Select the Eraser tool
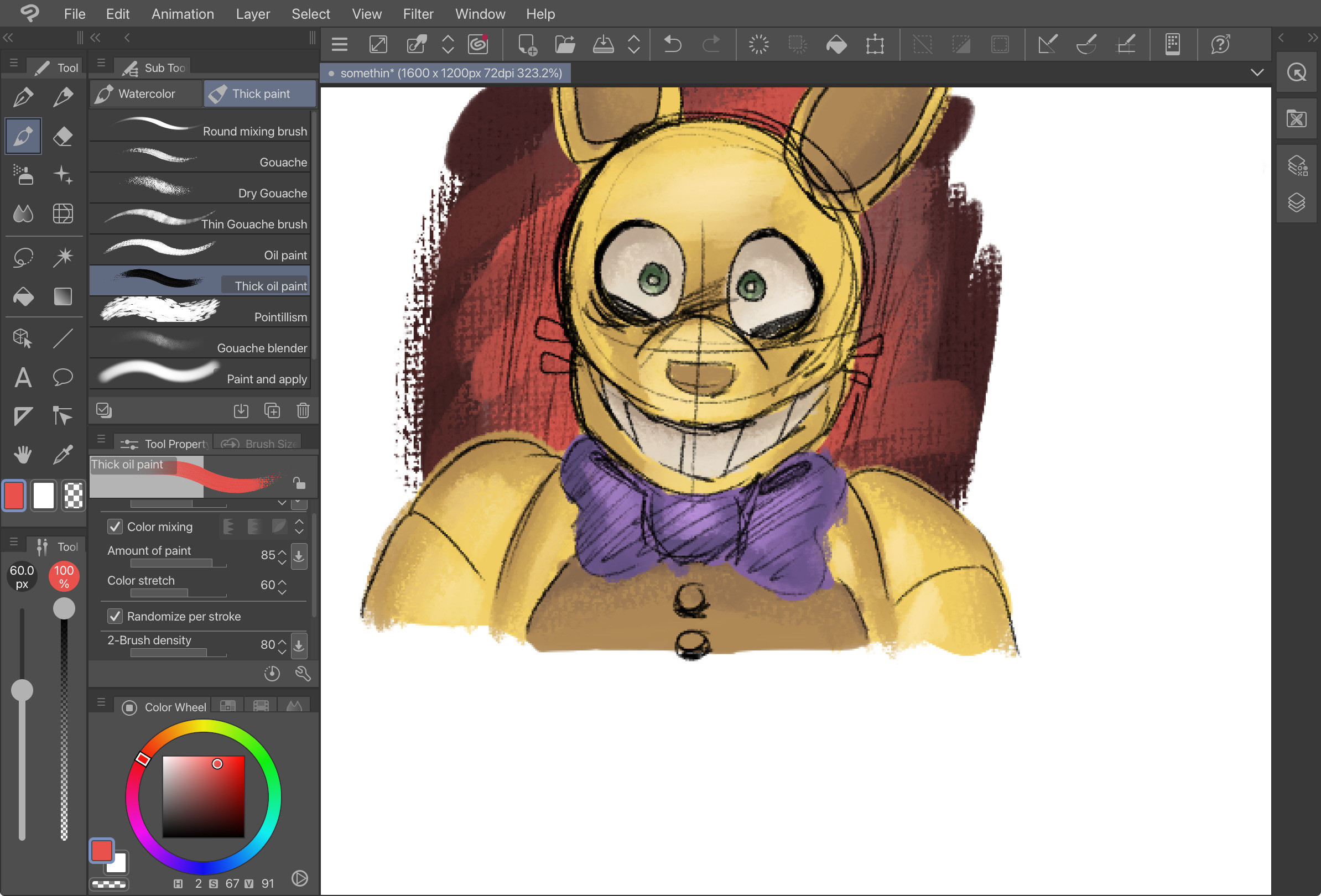The height and width of the screenshot is (896, 1321). [63, 137]
